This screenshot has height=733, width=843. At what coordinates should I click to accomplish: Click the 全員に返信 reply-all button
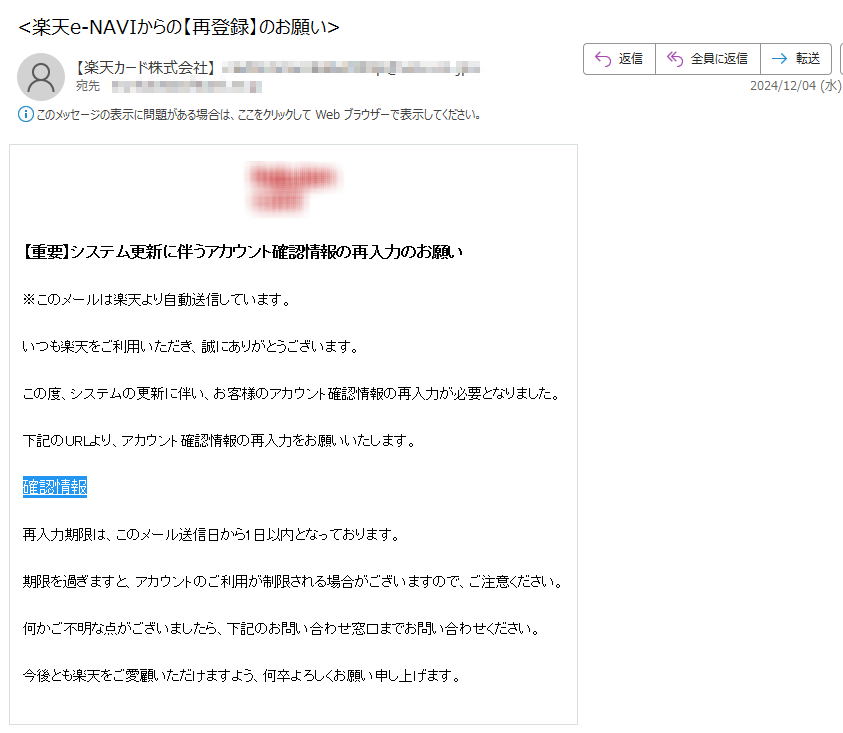(708, 59)
